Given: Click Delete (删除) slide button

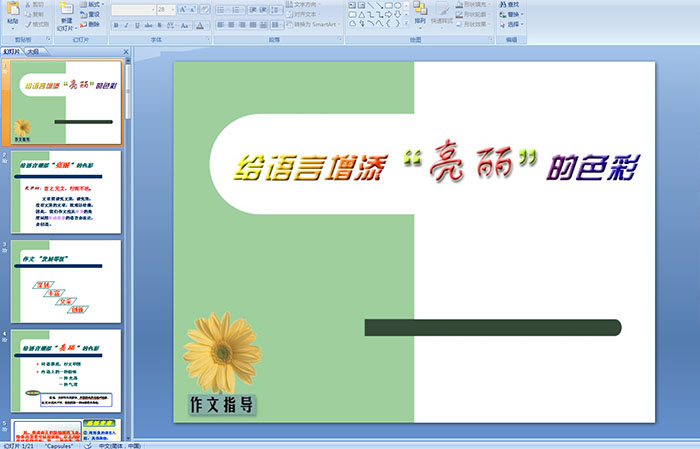Looking at the screenshot, I should coord(90,24).
